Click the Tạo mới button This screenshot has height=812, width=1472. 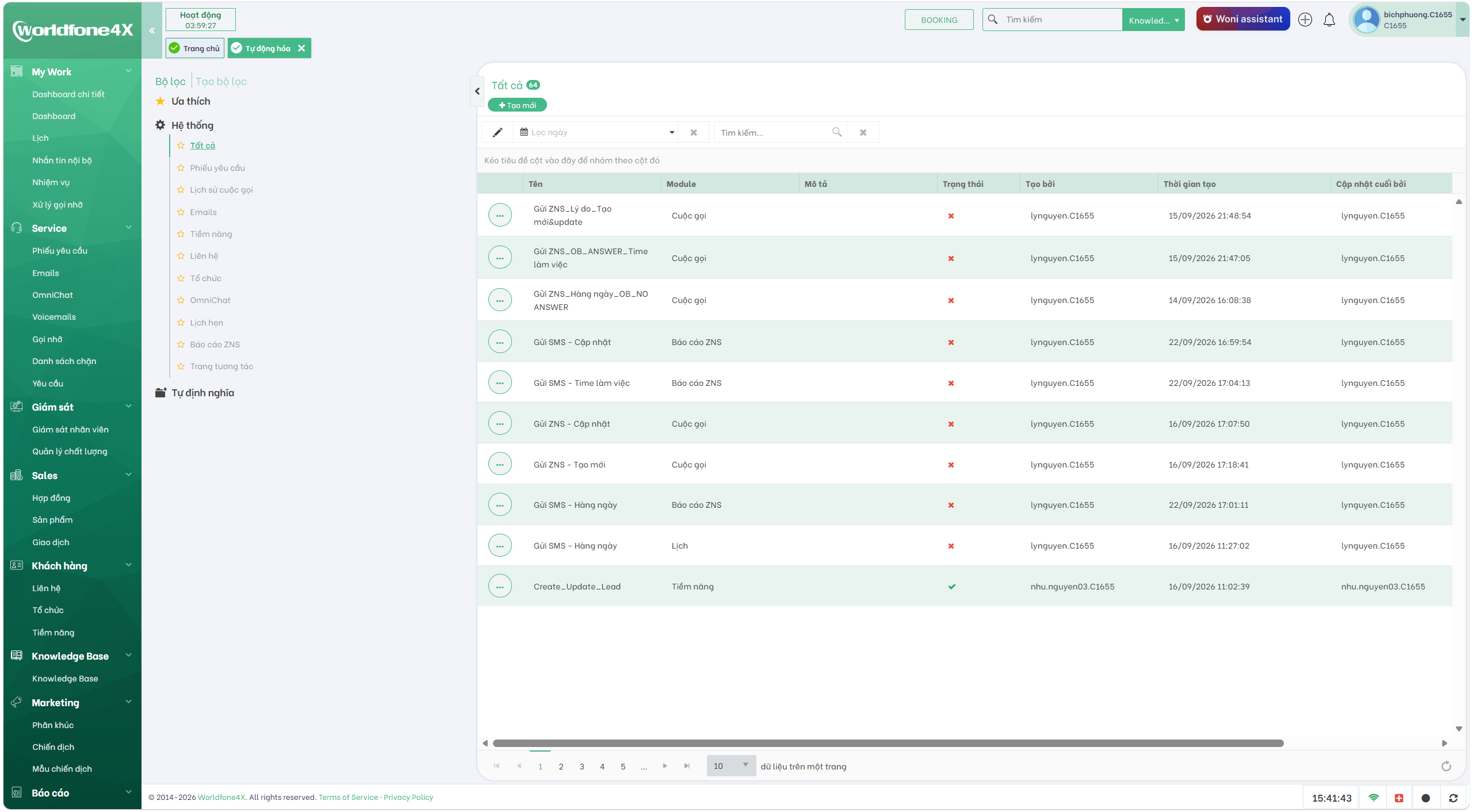[517, 105]
